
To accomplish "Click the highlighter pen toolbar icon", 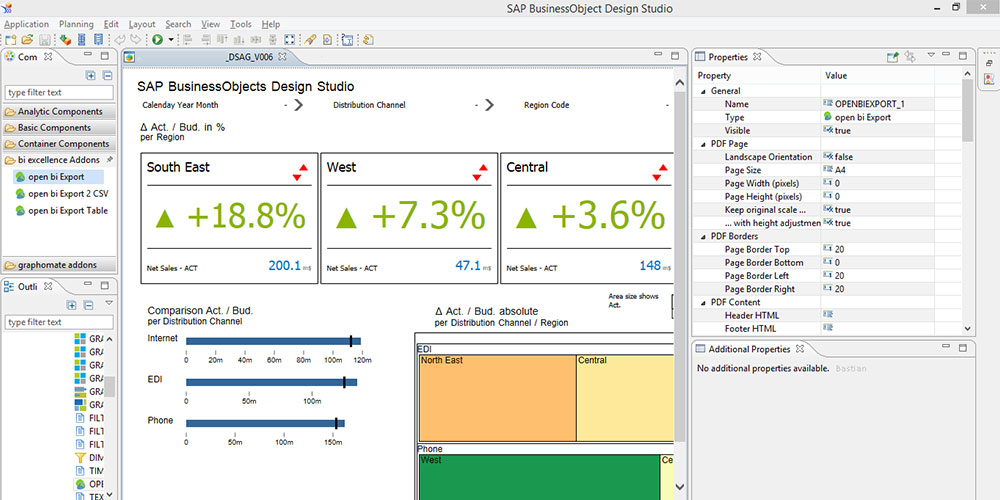I will pyautogui.click(x=310, y=40).
